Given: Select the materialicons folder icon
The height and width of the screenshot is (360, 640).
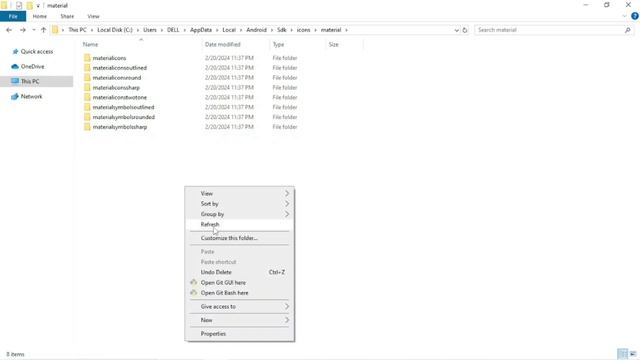Looking at the screenshot, I should [87, 58].
